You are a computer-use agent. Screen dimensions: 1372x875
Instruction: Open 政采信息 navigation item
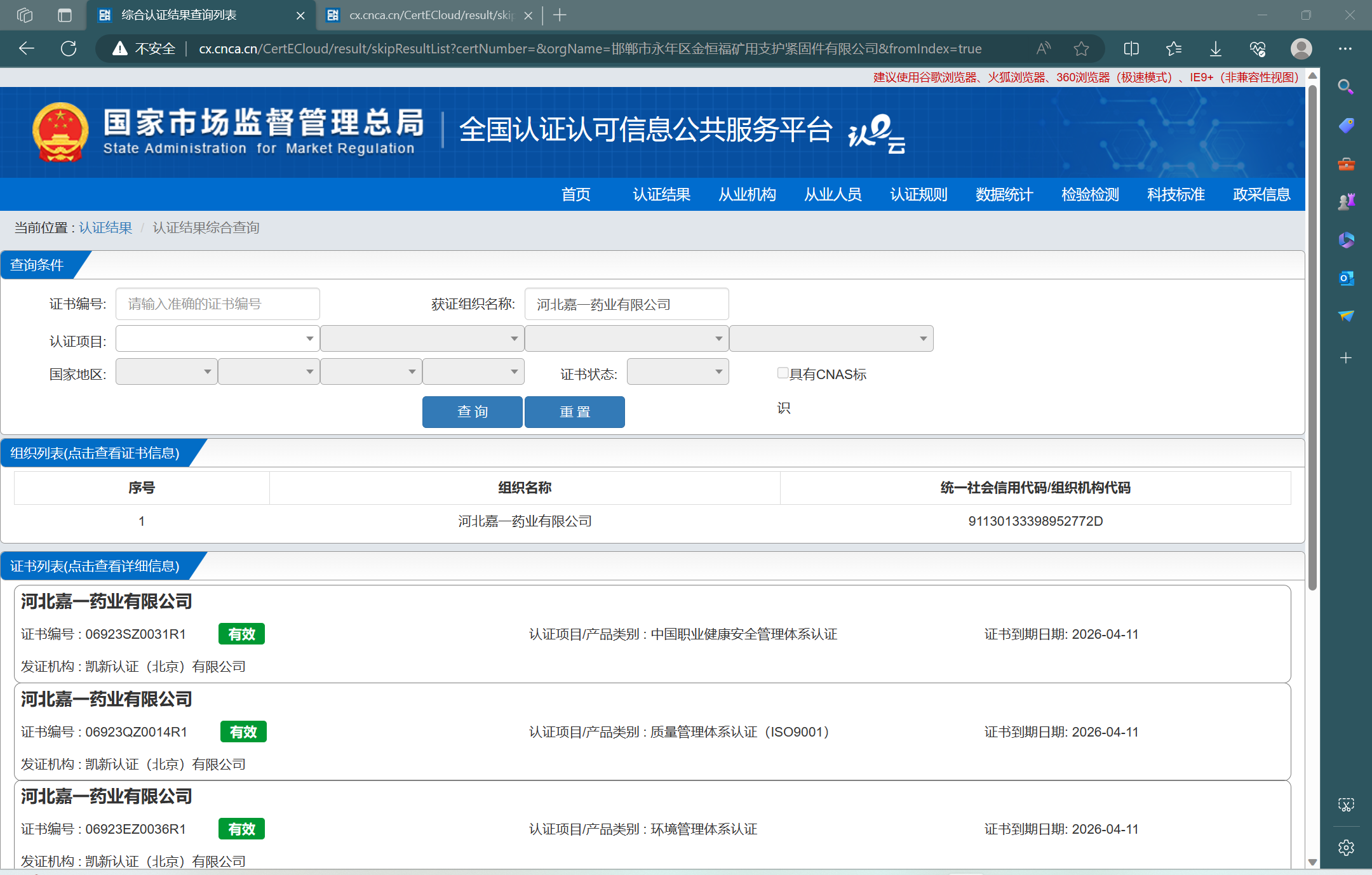[x=1262, y=194]
